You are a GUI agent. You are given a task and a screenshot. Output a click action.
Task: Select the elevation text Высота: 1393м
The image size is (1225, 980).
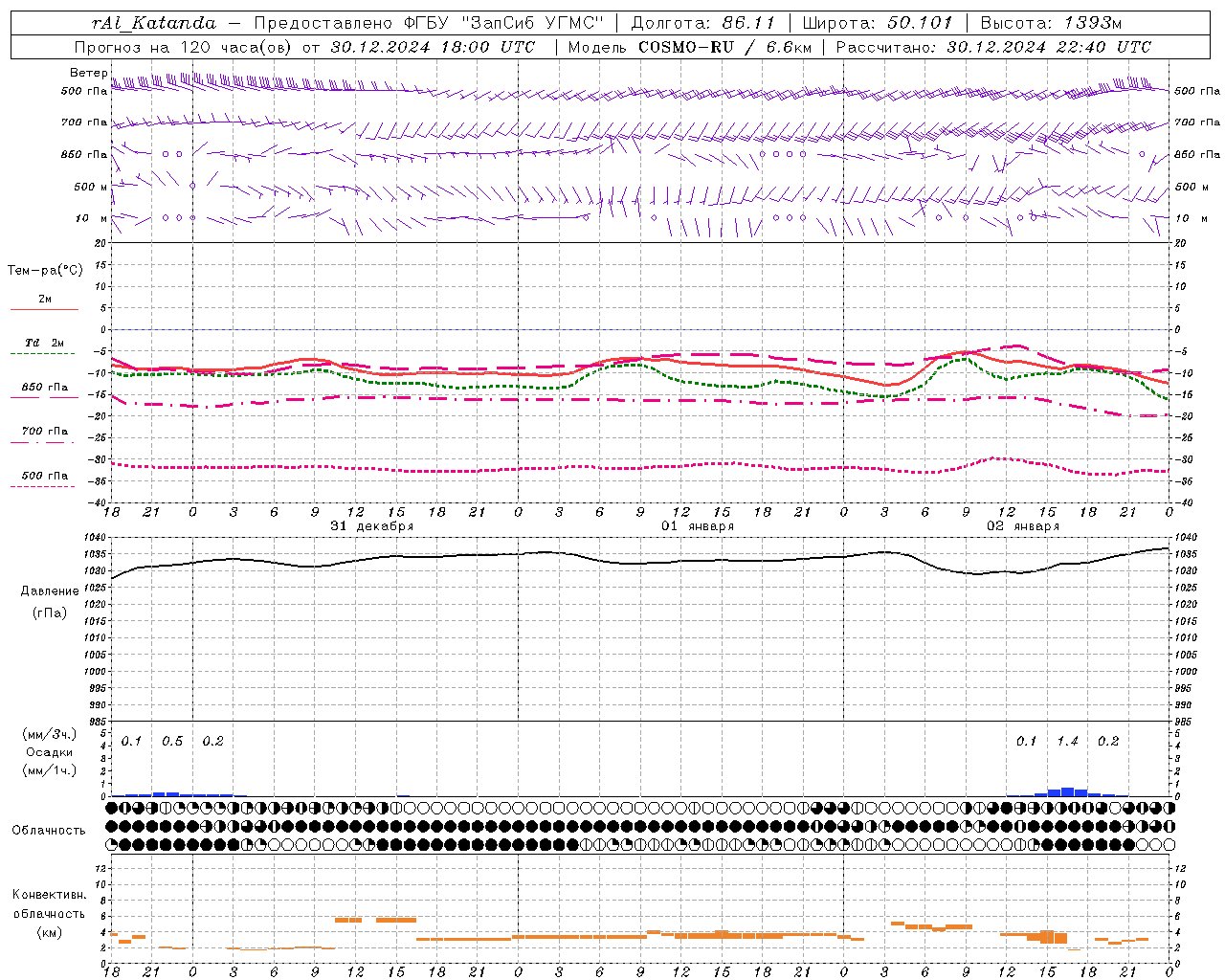point(1051,23)
